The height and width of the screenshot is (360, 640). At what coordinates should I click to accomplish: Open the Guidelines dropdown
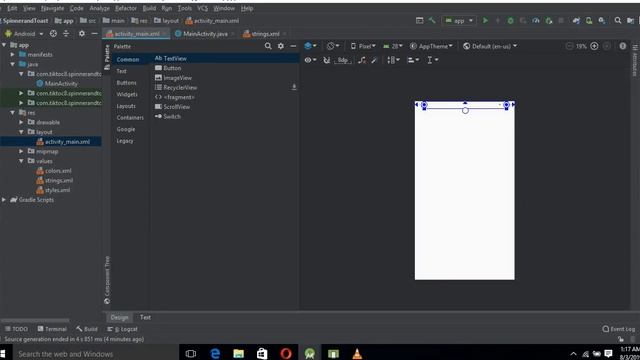tap(432, 60)
